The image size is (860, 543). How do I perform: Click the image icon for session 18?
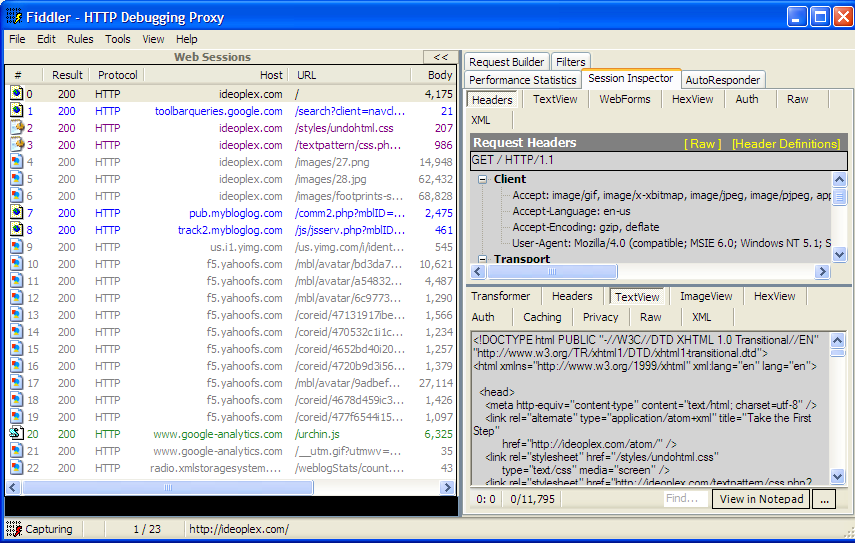[17, 399]
